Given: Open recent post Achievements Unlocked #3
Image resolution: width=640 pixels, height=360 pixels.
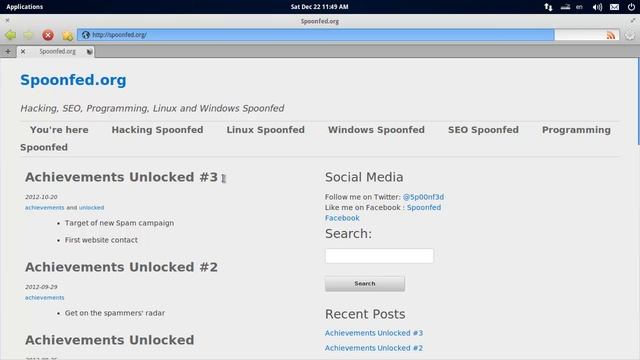Looking at the screenshot, I should pos(373,333).
